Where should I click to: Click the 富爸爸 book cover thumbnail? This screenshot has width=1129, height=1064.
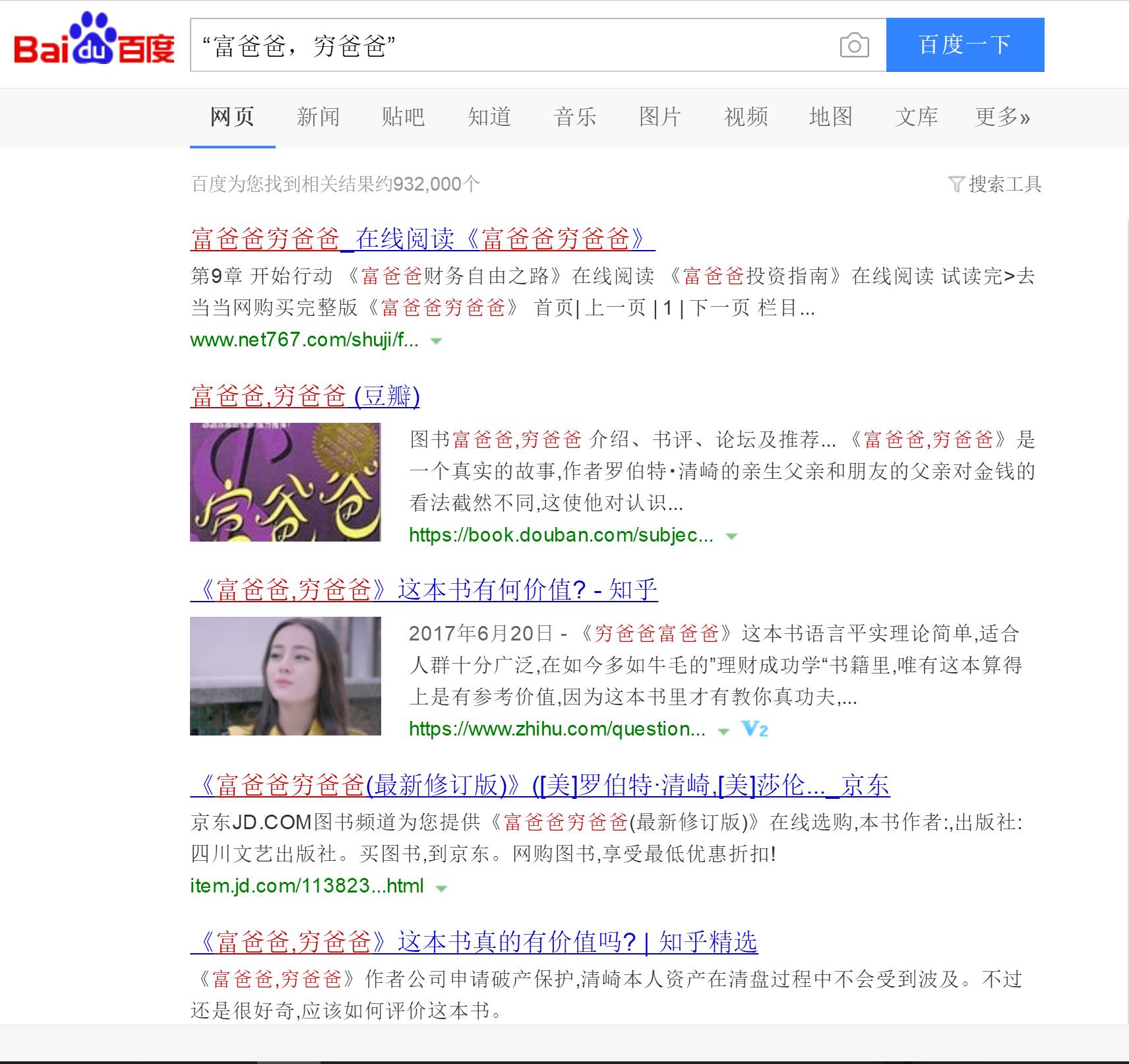click(286, 482)
